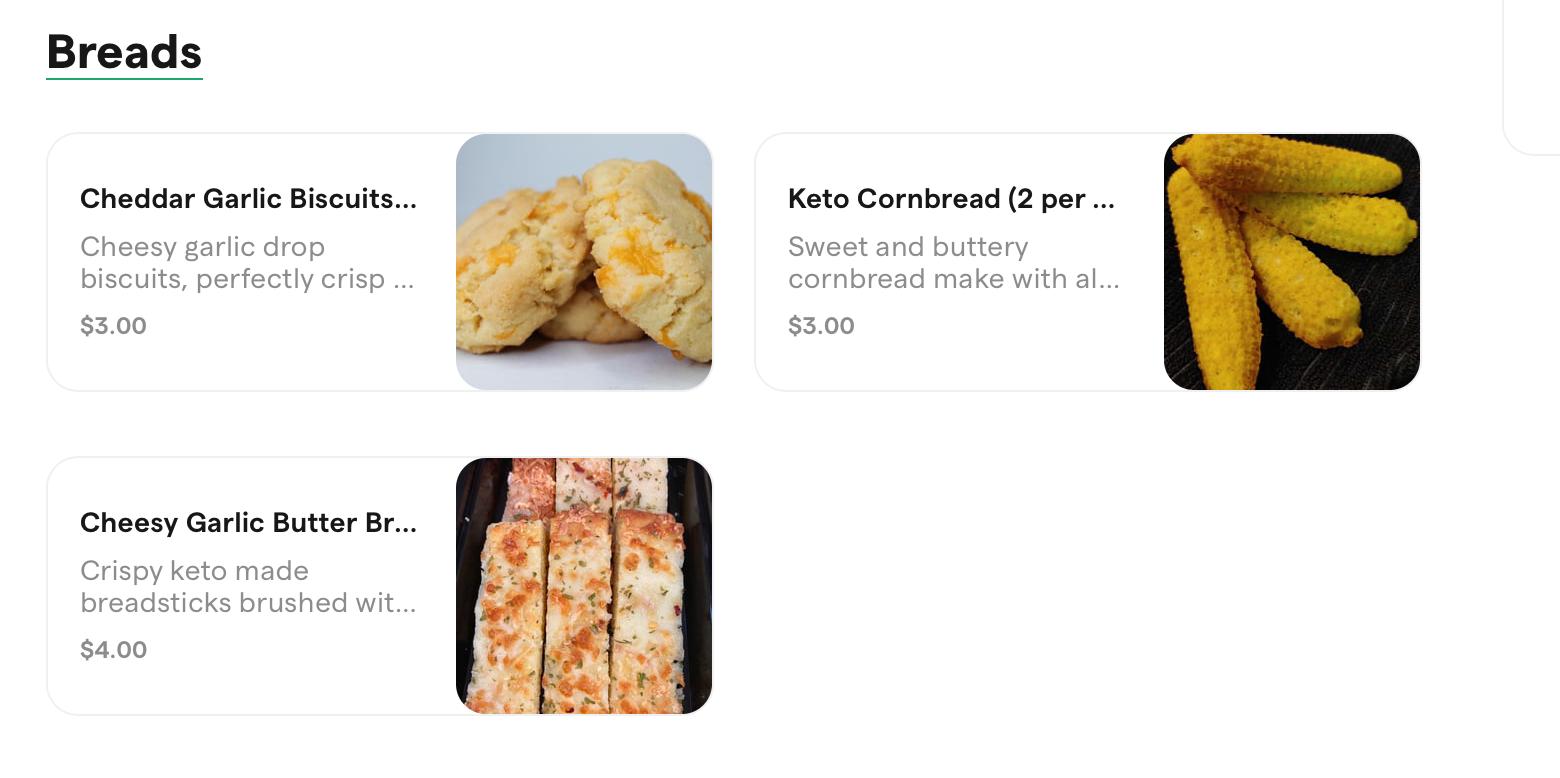Select the Cheesy garlic drop biscuits description
The image size is (1560, 778).
(x=246, y=263)
